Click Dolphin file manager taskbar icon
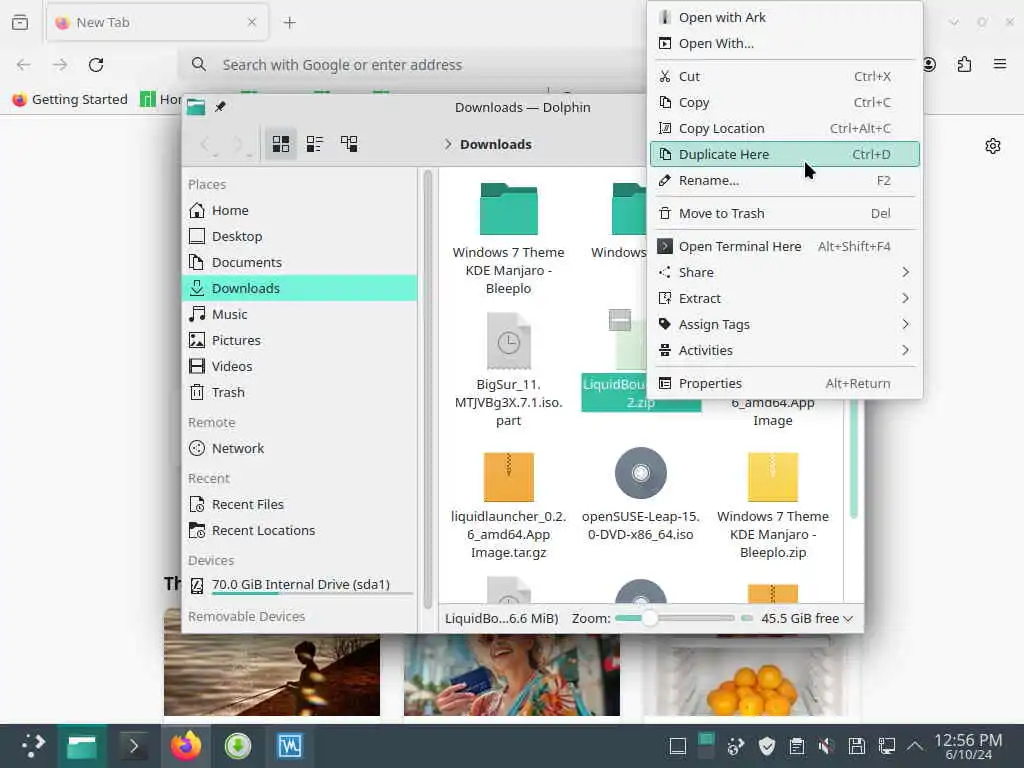 [82, 746]
